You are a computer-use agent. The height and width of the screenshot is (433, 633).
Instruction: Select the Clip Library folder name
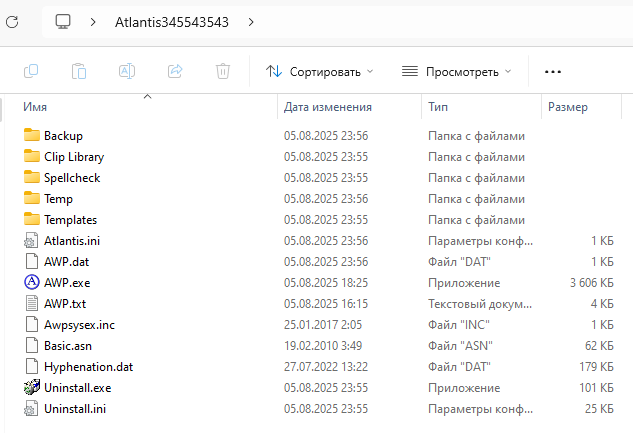74,157
